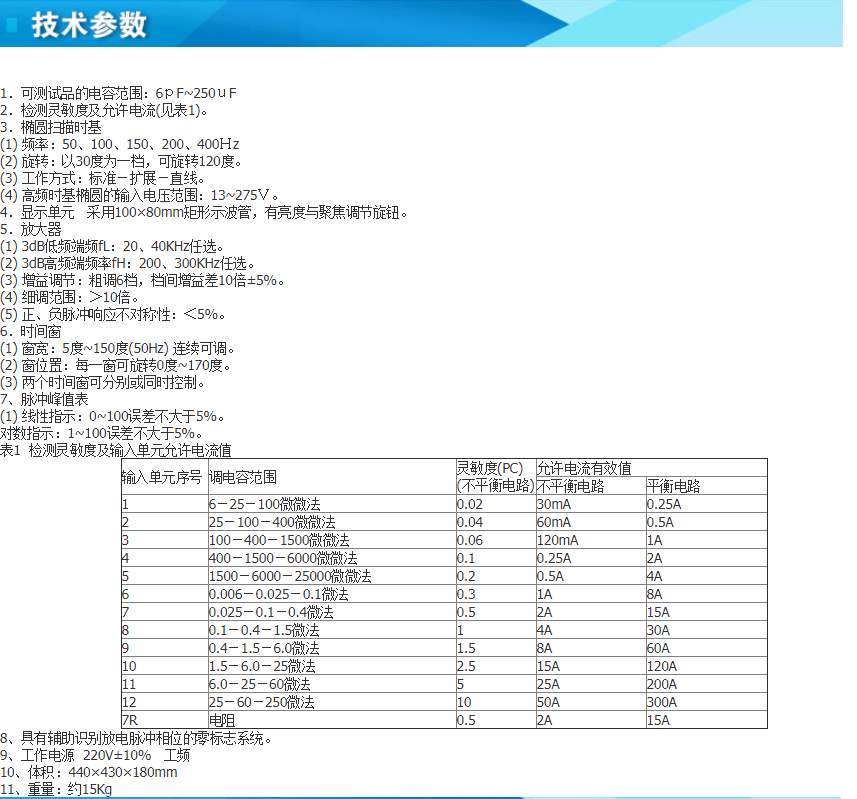The height and width of the screenshot is (799, 857).
Task: Click the 体积 440×430×180mm line
Action: tap(90, 772)
